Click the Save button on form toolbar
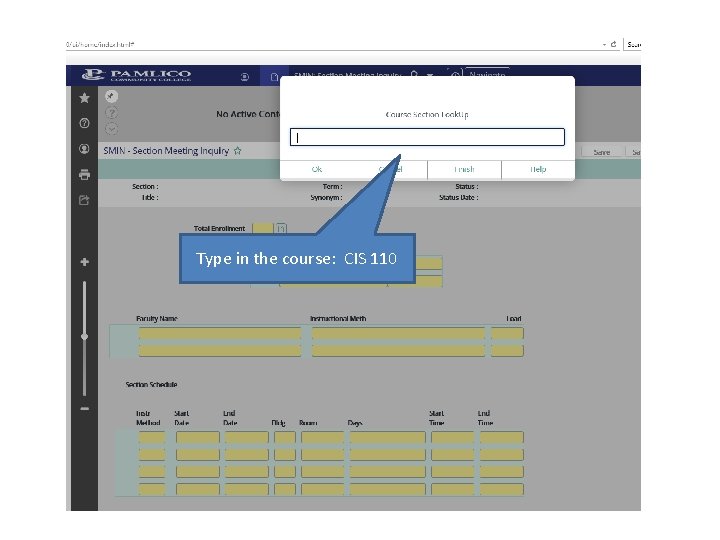 [x=602, y=152]
